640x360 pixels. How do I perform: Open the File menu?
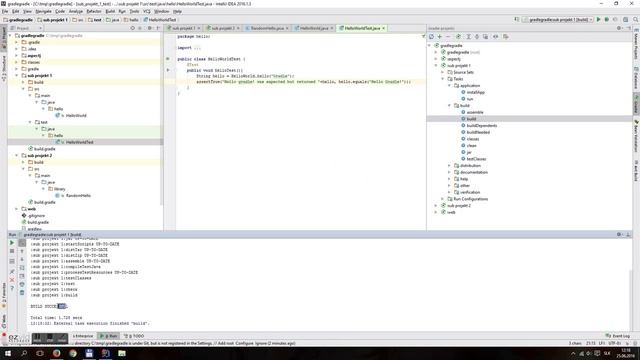click(x=5, y=11)
